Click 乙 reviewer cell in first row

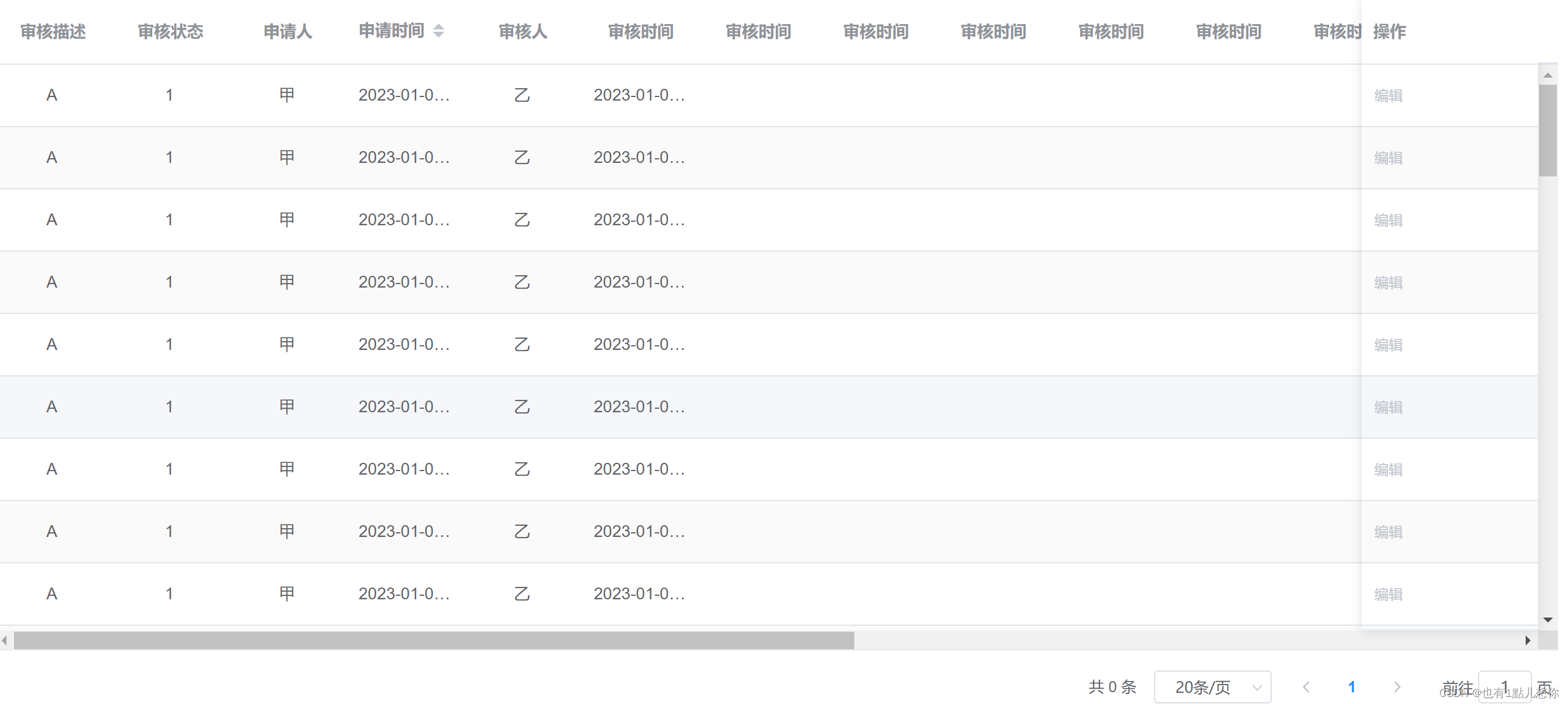click(521, 95)
